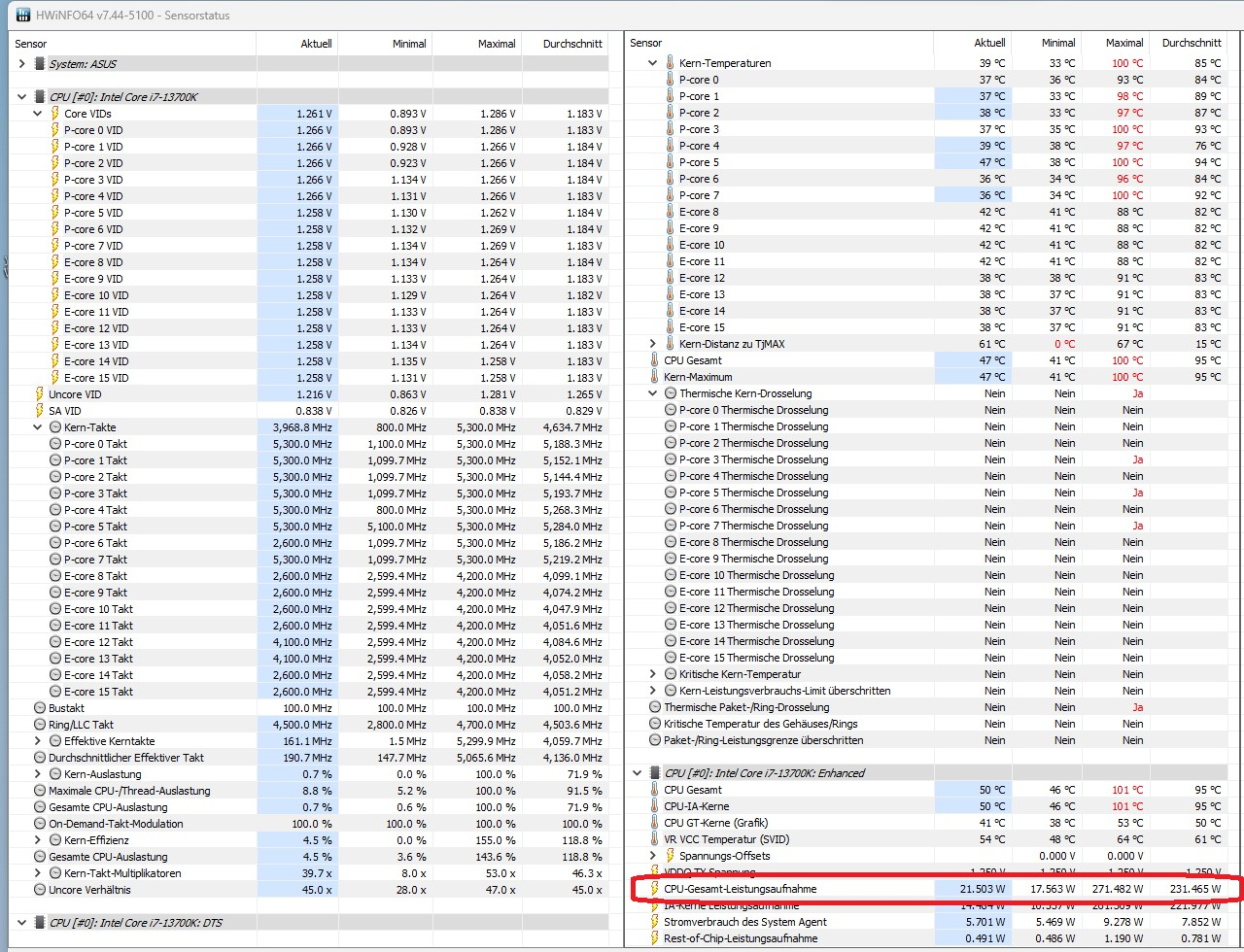Select the P-core 6 Takt row
Image resolution: width=1244 pixels, height=952 pixels.
coord(309,543)
